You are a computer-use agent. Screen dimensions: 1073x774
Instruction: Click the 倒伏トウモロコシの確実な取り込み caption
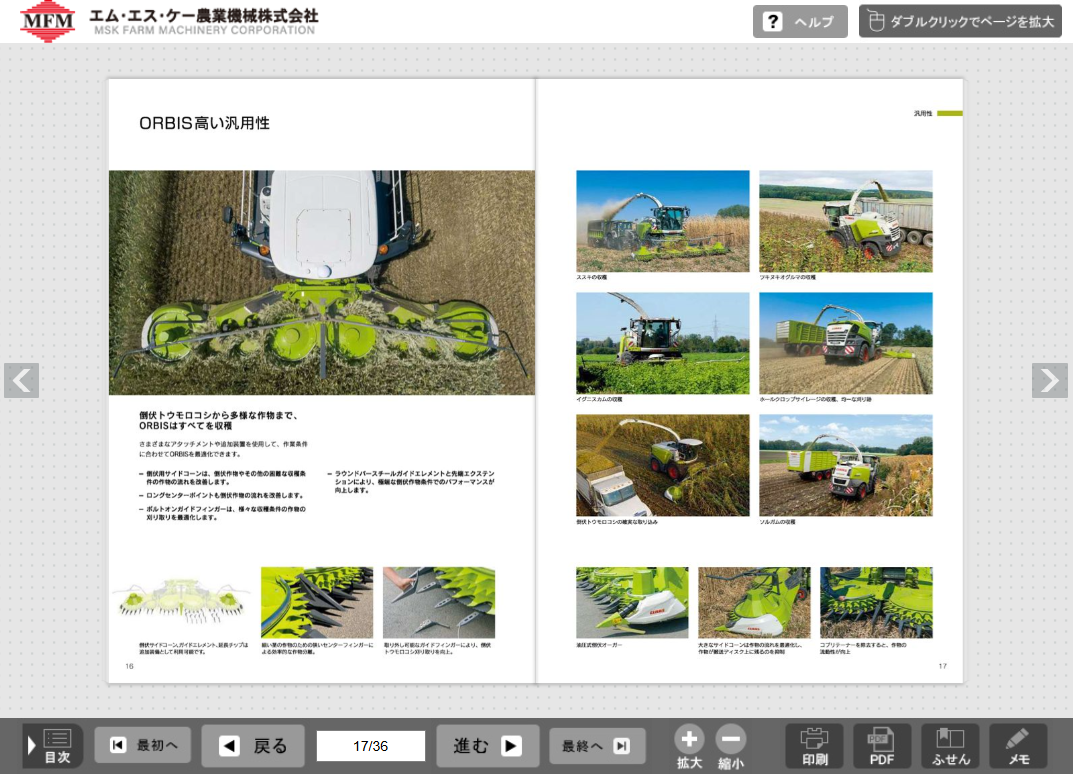click(x=617, y=521)
